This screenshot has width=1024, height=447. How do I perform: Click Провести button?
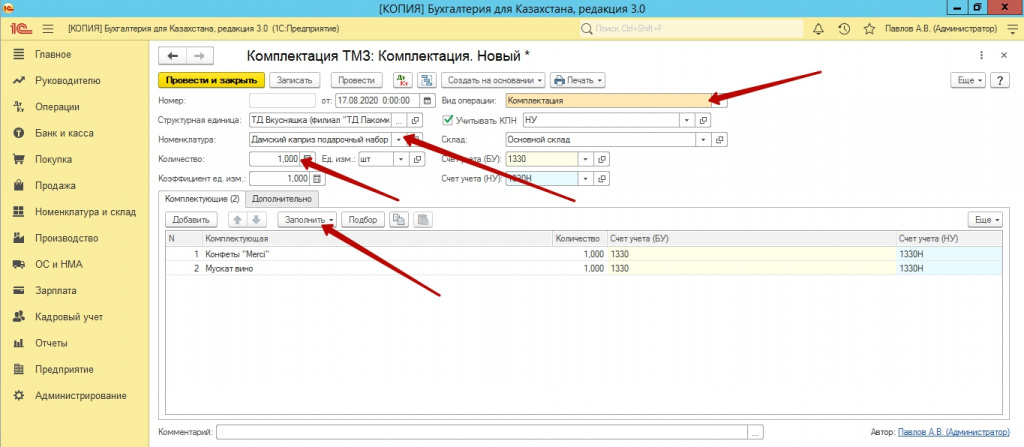click(x=356, y=80)
